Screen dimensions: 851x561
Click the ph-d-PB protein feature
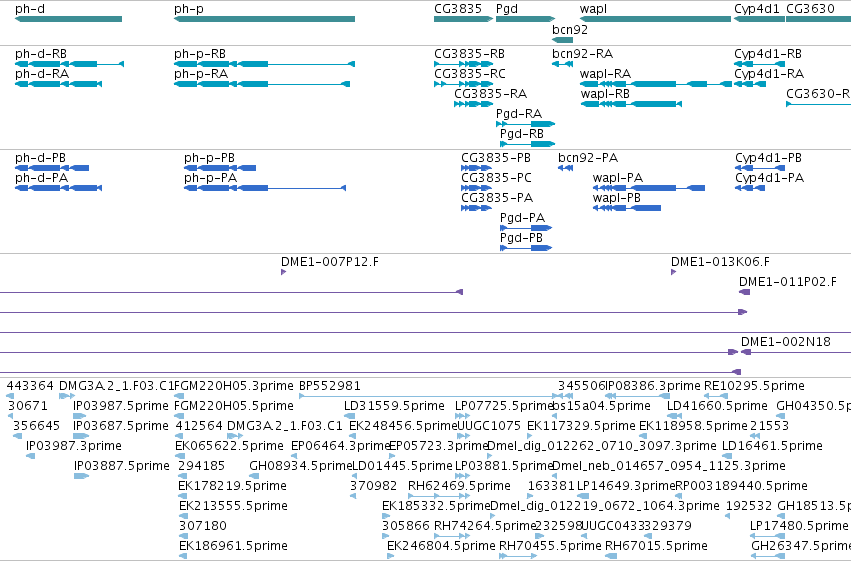52,168
